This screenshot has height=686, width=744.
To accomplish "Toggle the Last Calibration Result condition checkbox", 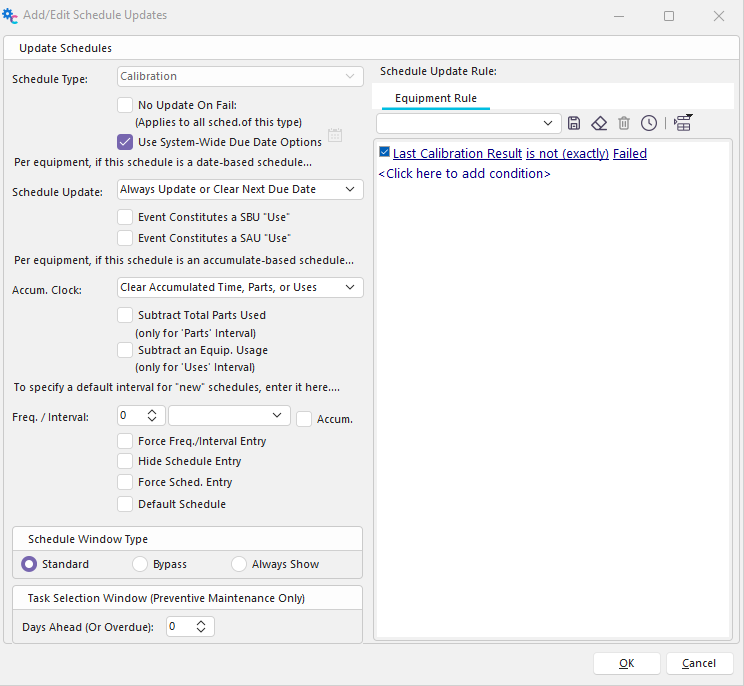I will coord(385,153).
